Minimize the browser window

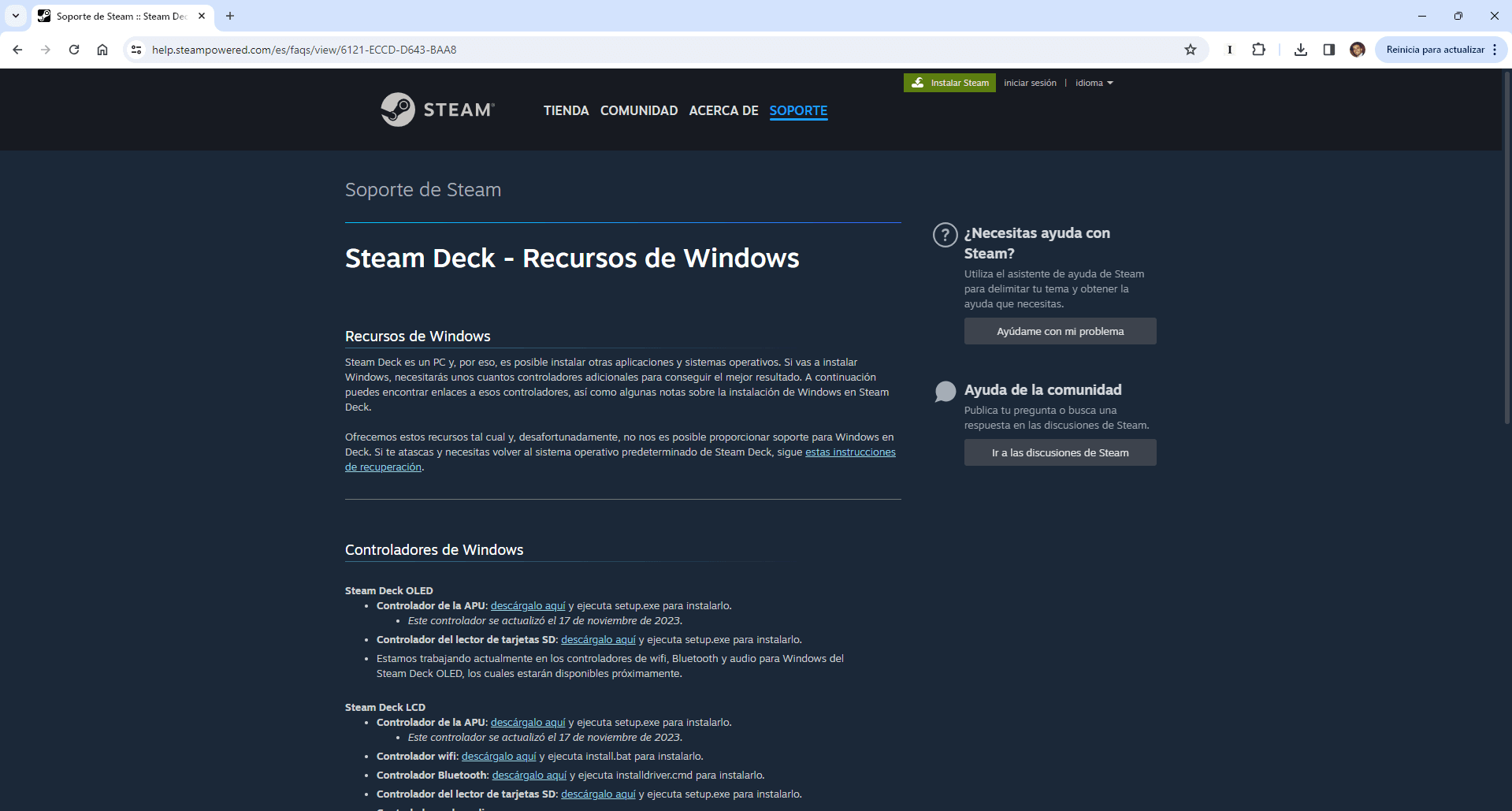[1422, 16]
